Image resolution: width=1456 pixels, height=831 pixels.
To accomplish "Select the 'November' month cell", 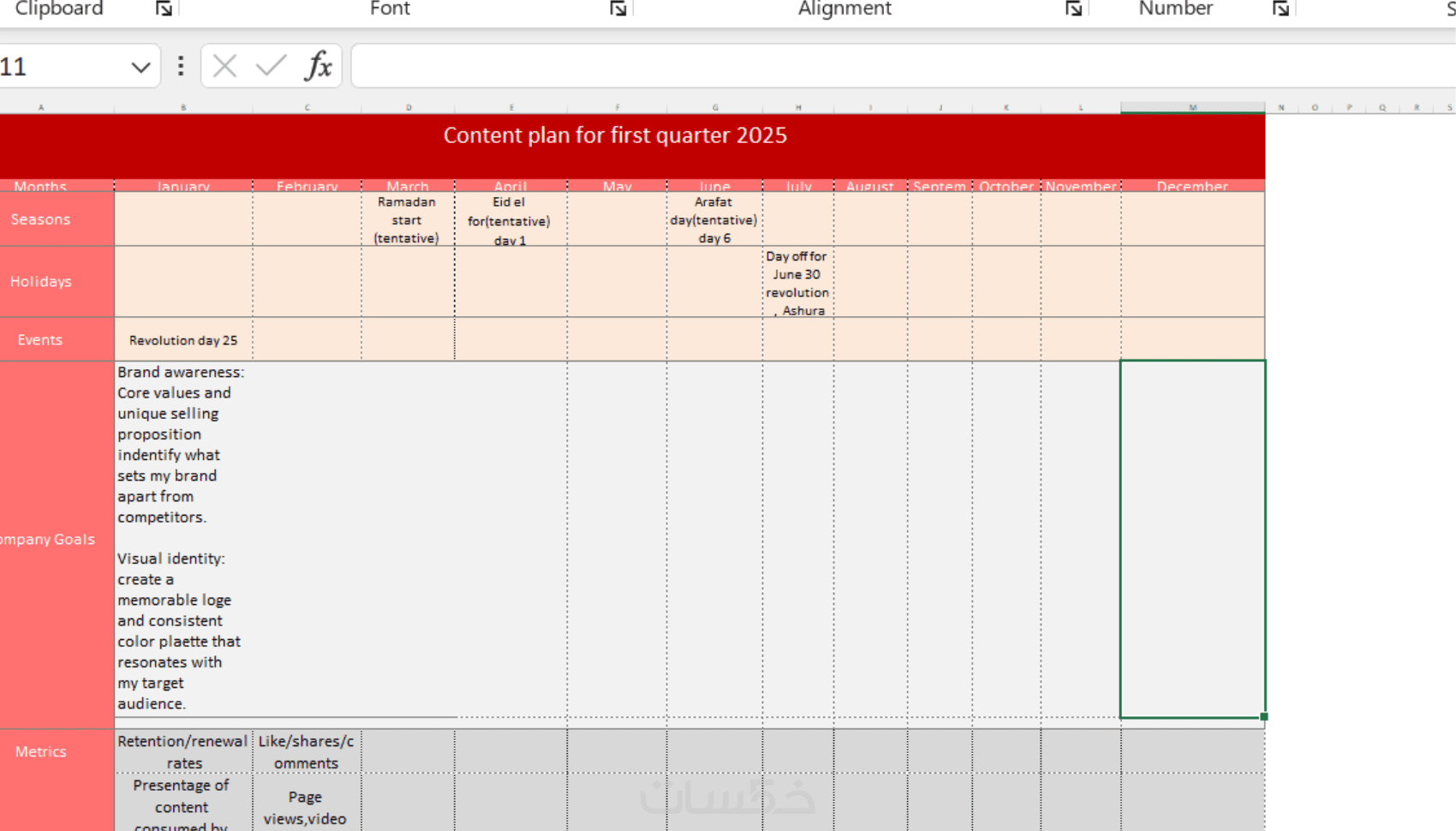I will pos(1081,186).
